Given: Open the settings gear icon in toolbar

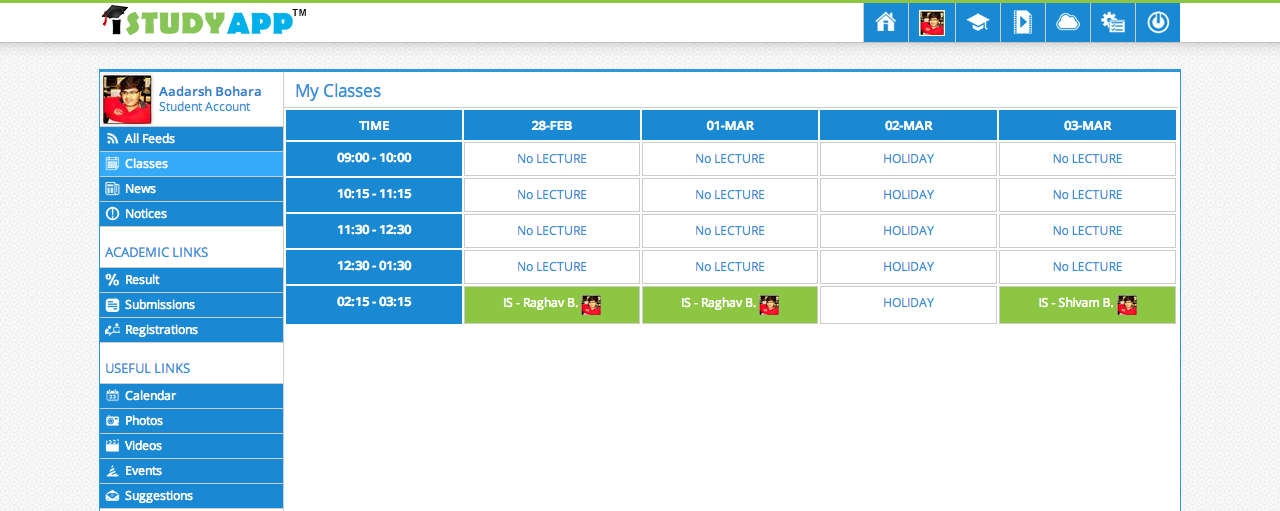Looking at the screenshot, I should [1112, 22].
